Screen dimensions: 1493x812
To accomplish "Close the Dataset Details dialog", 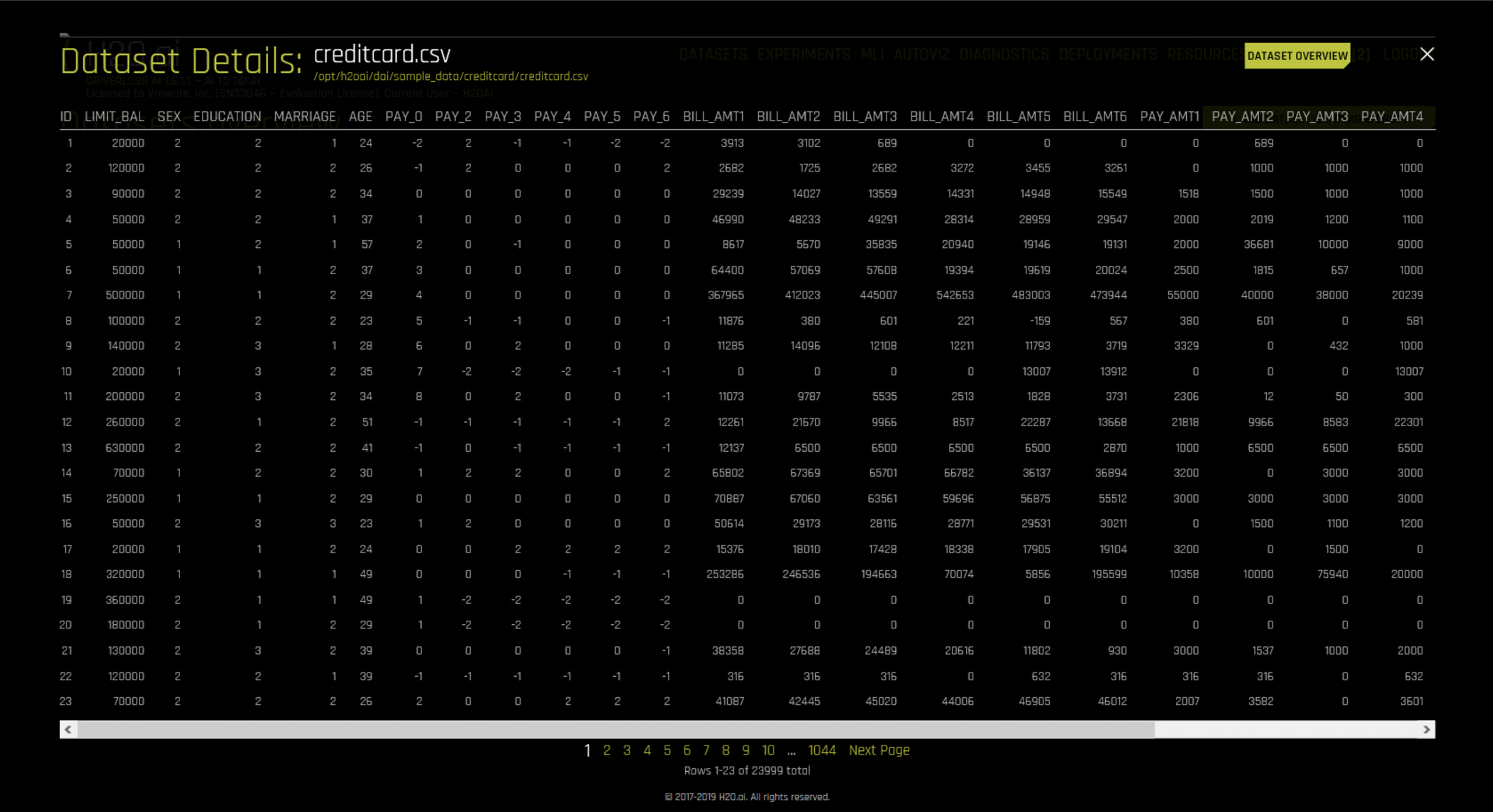I will click(1427, 54).
